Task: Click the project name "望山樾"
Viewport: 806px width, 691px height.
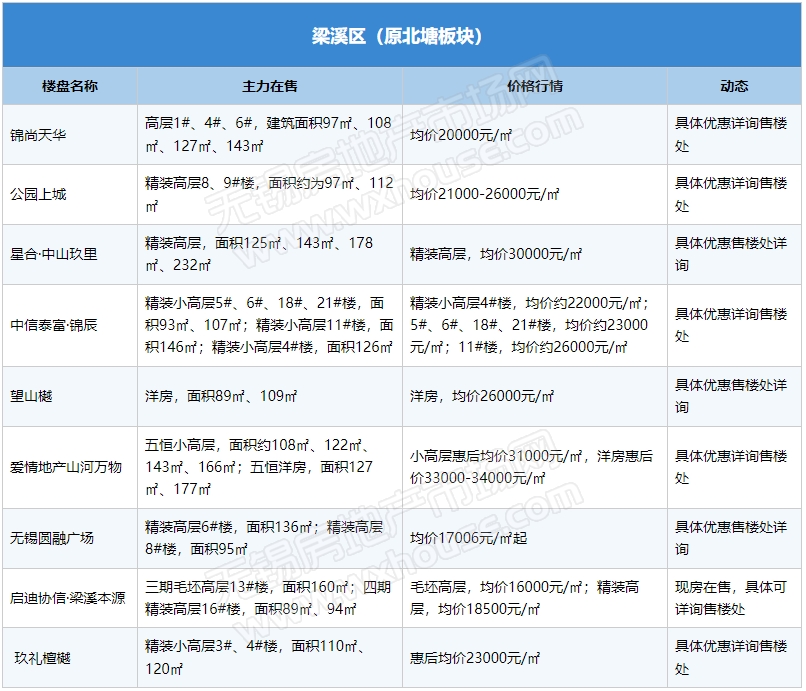Action: pyautogui.click(x=31, y=396)
